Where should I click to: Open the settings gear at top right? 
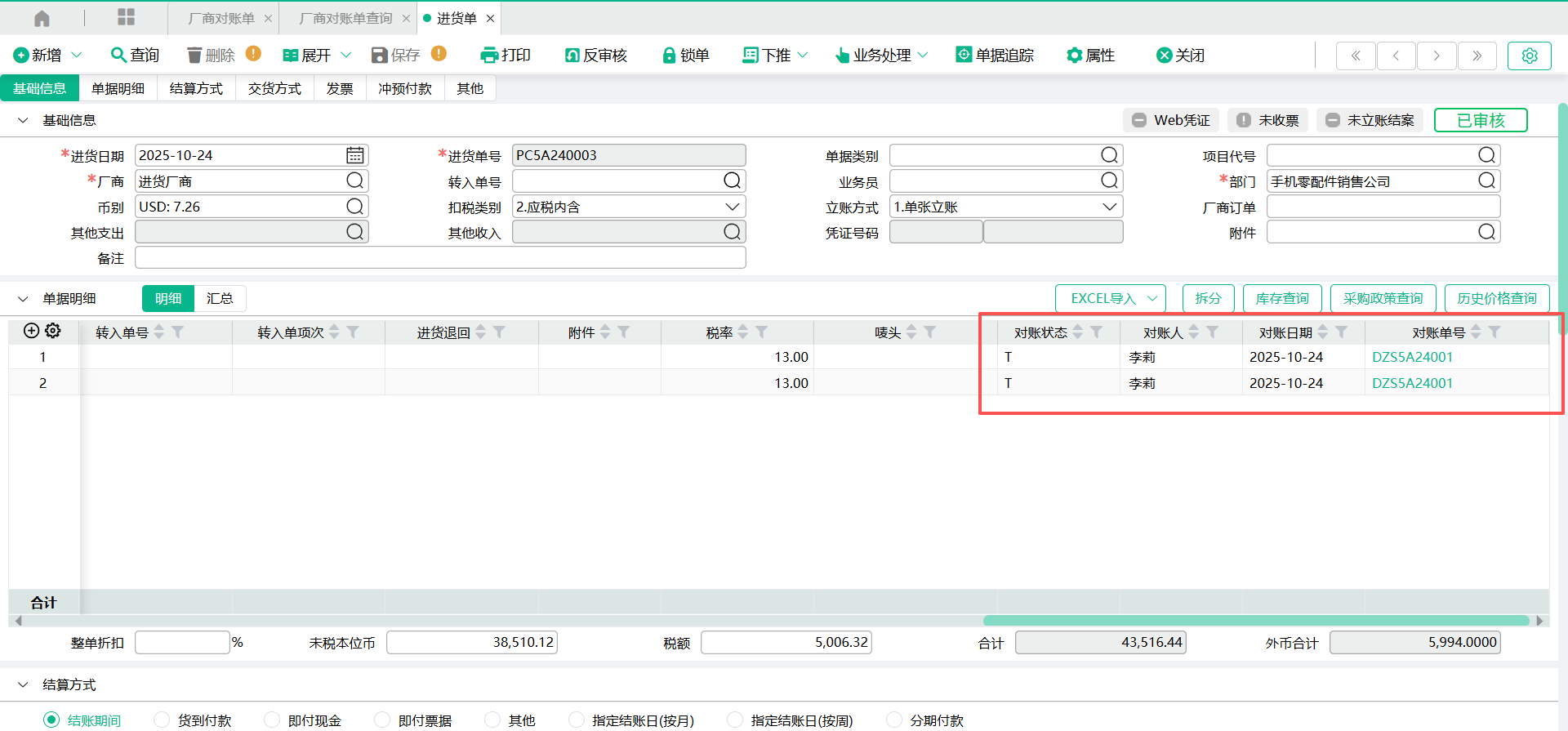(x=1529, y=56)
